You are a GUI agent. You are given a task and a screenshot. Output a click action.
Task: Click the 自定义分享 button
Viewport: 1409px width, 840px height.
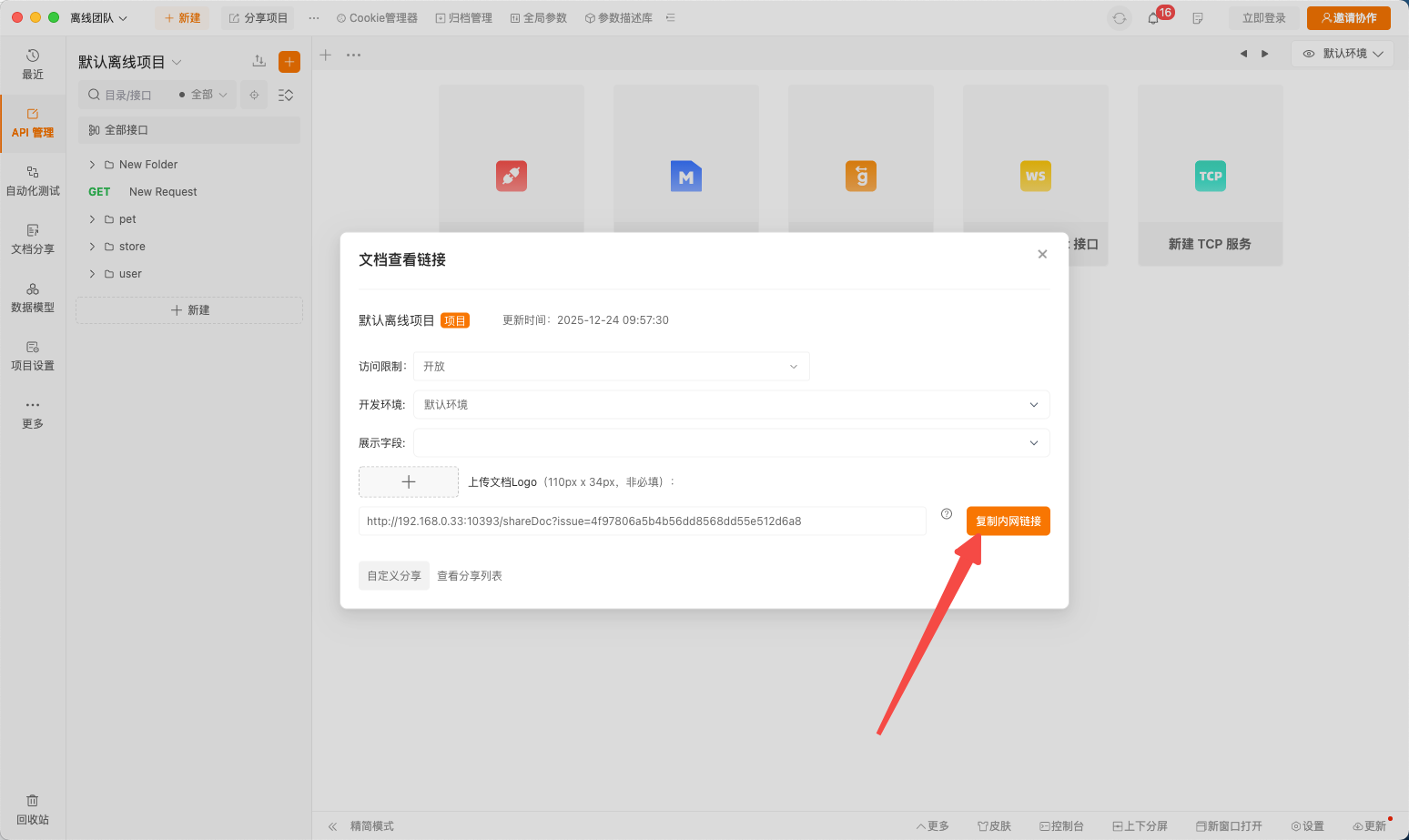[394, 576]
